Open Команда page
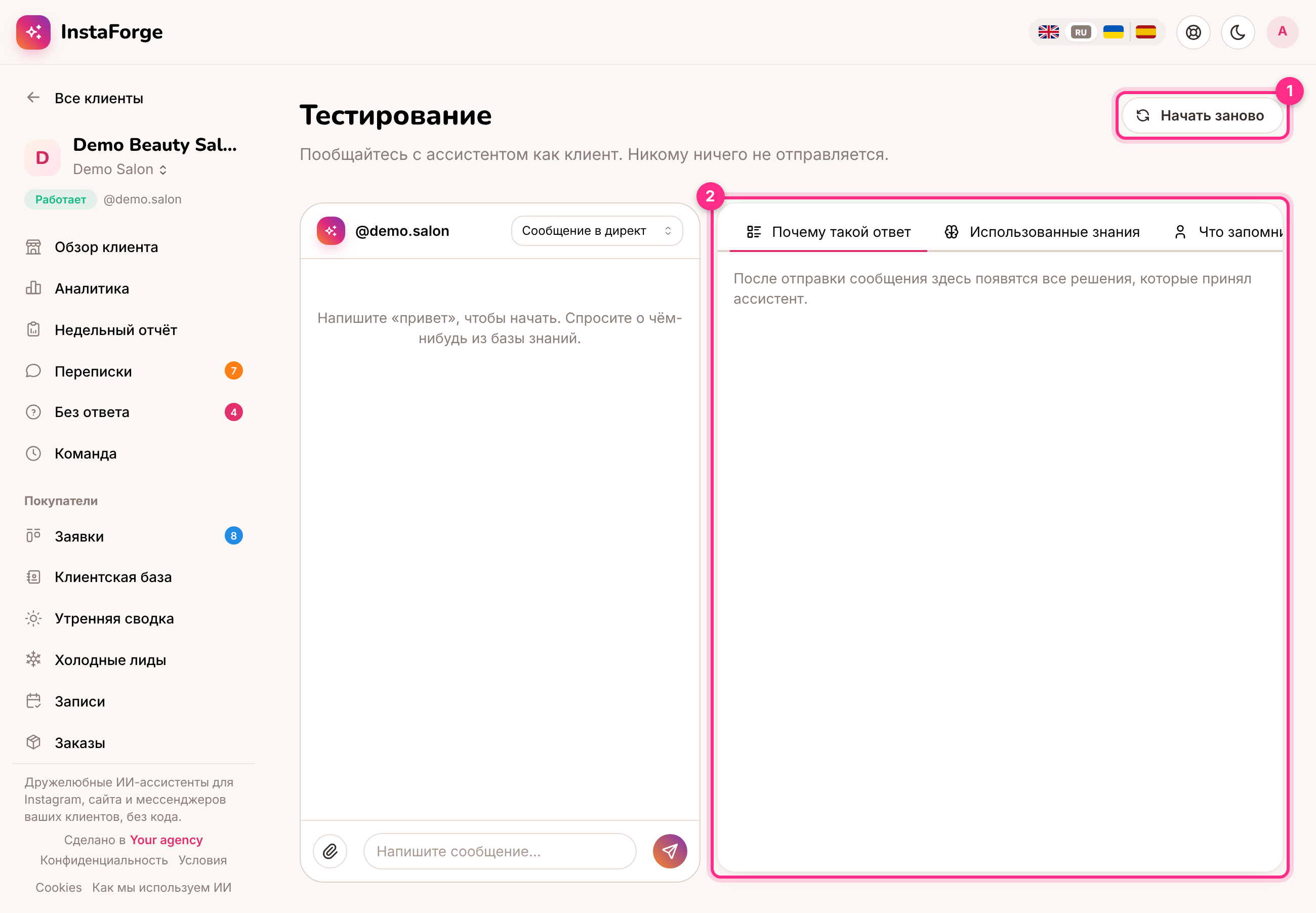 point(134,453)
